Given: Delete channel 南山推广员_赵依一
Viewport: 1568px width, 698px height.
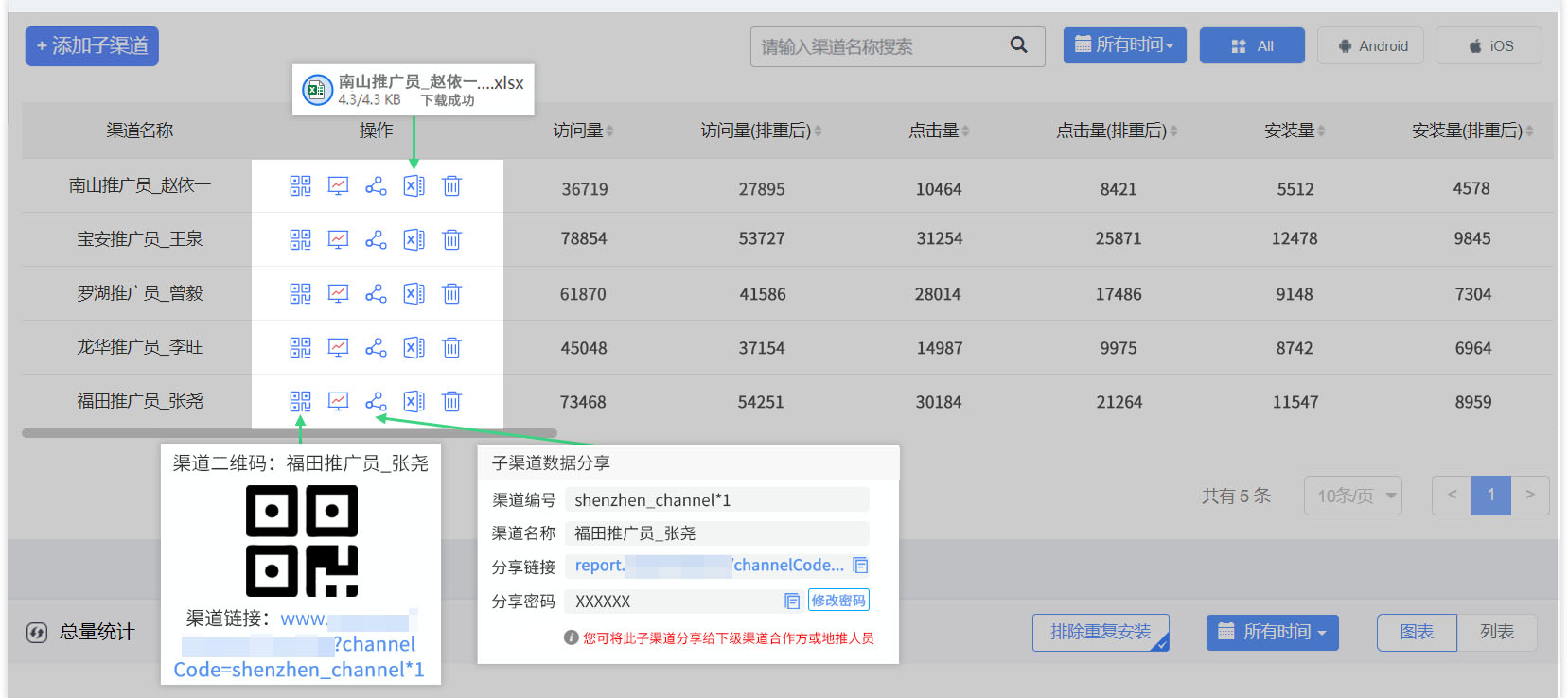Looking at the screenshot, I should pos(451,186).
